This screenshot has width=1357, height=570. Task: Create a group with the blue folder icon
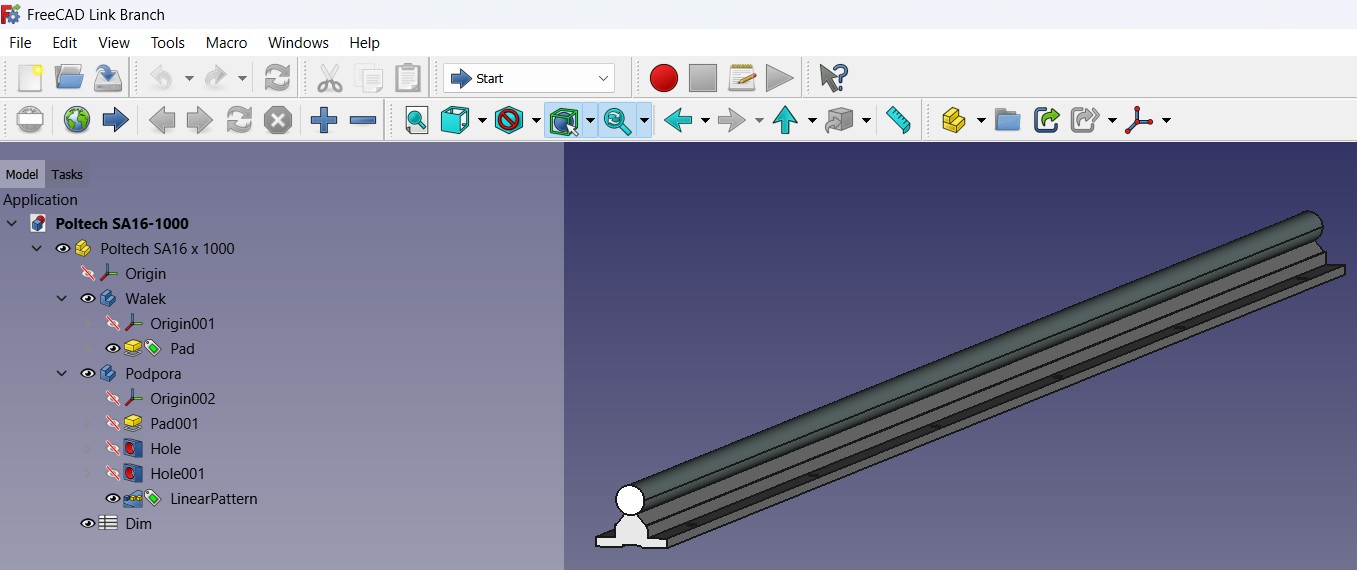coord(1008,121)
